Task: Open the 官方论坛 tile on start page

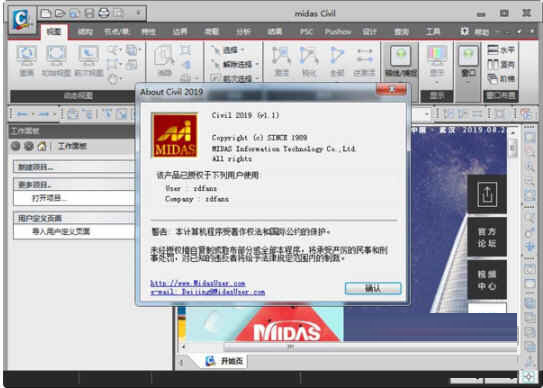Action: coord(487,237)
